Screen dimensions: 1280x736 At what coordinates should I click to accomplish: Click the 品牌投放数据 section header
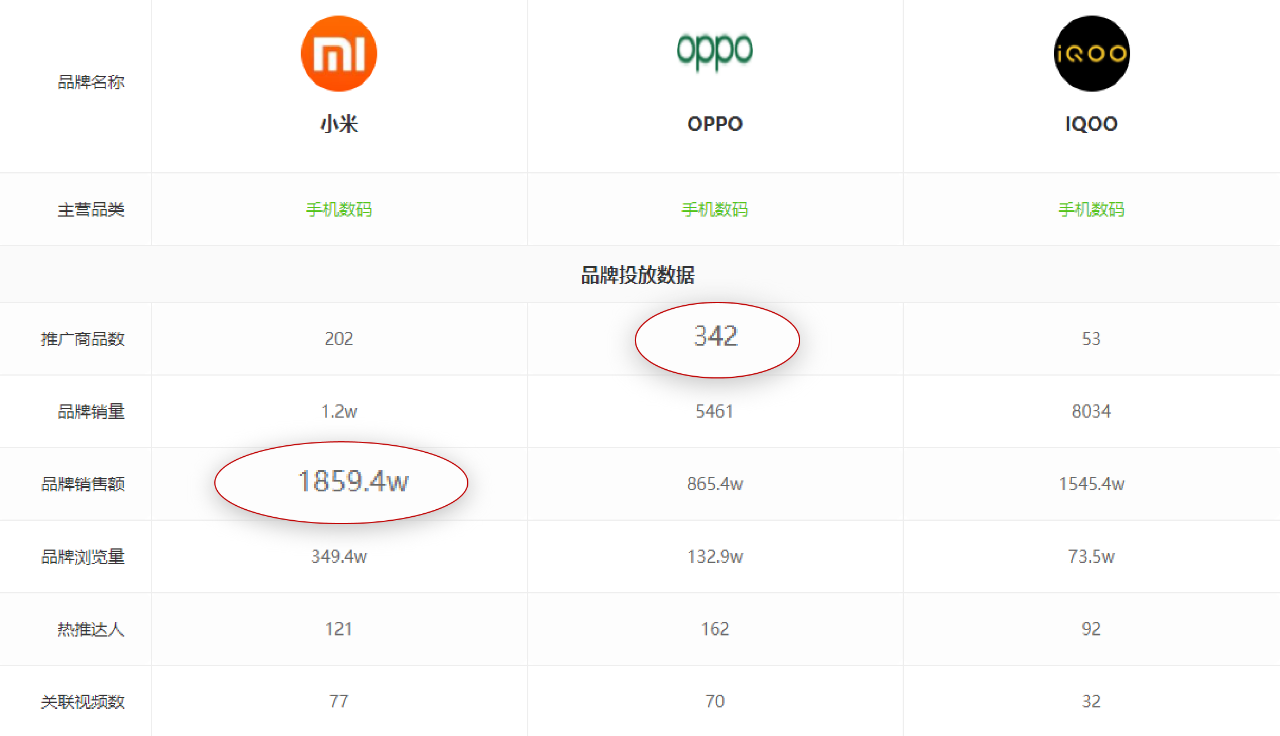coord(638,275)
